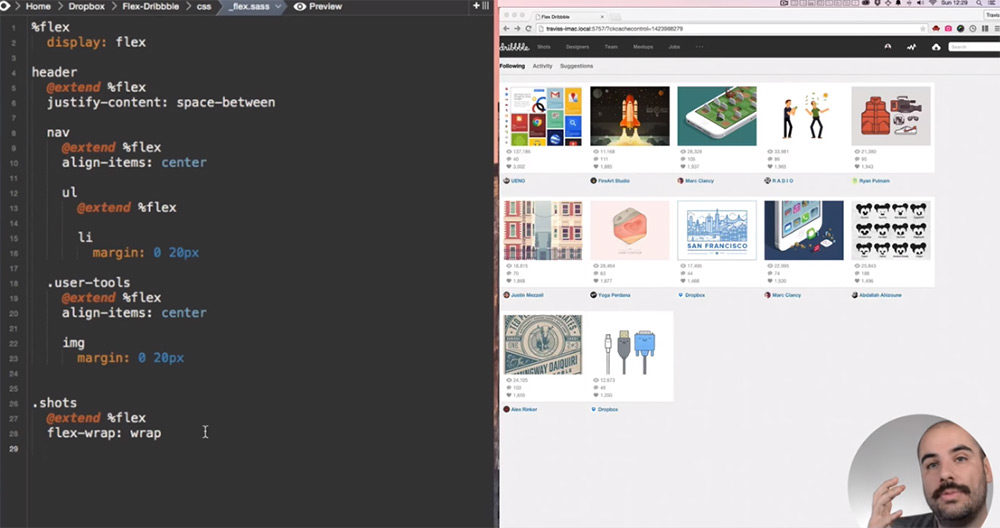Expand the more options ellipsis in Dribbble nav

(699, 47)
